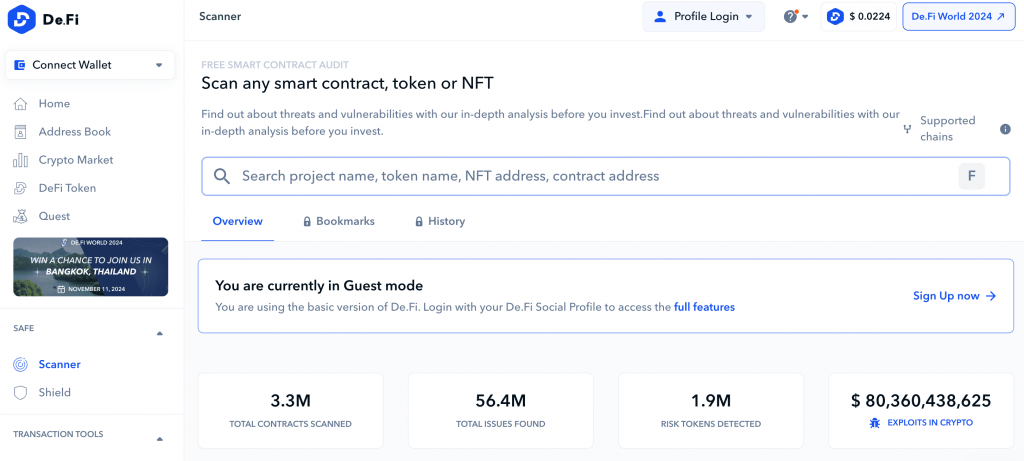This screenshot has width=1024, height=461.
Task: Select the Shield tool in sidebar
Action: (54, 393)
